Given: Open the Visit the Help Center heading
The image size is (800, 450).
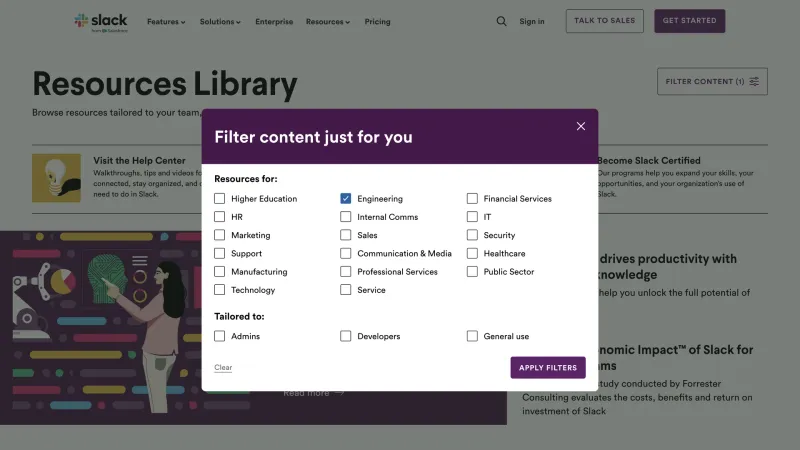Looking at the screenshot, I should pyautogui.click(x=139, y=161).
